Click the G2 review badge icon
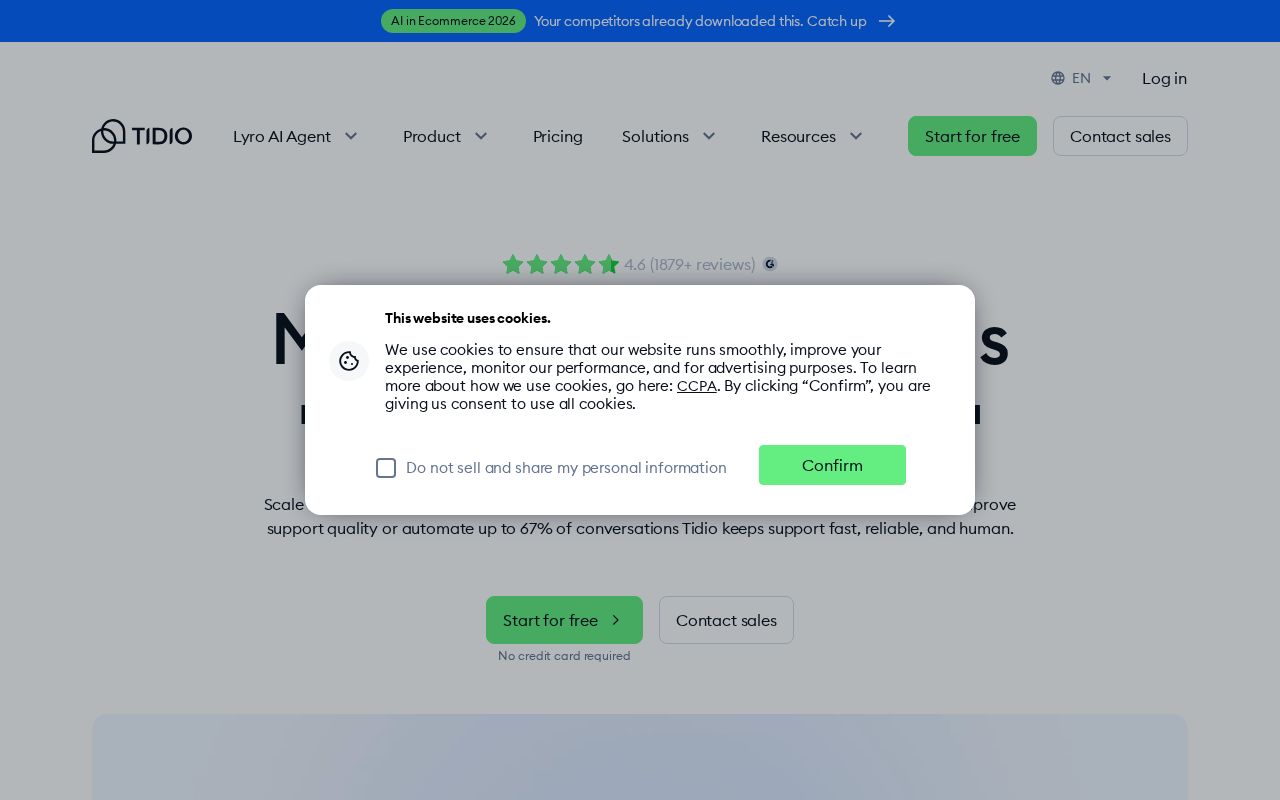Screen dimensions: 1280x800 [770, 264]
